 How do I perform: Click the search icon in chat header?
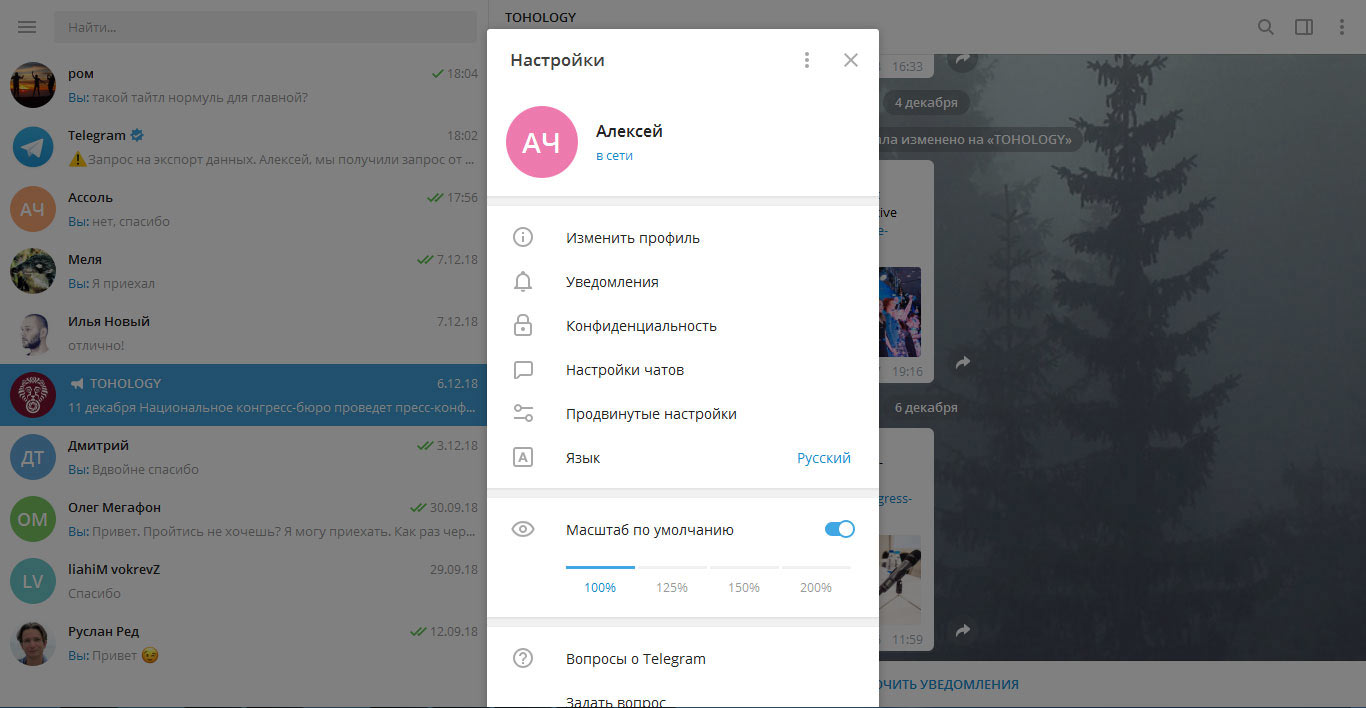click(x=1266, y=27)
